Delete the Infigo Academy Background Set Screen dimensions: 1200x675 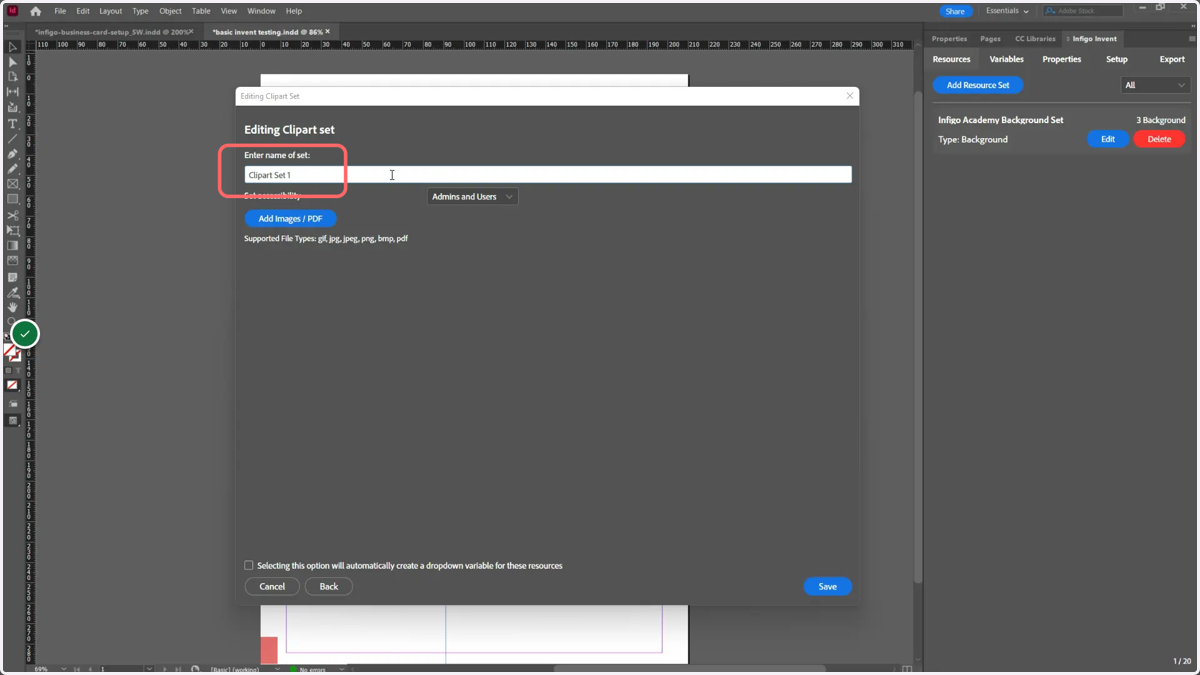(1159, 140)
